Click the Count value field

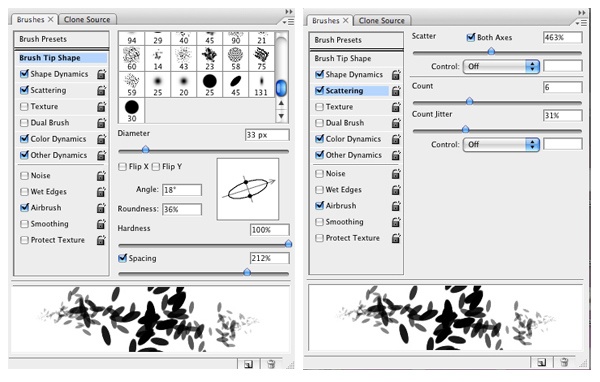[x=563, y=87]
